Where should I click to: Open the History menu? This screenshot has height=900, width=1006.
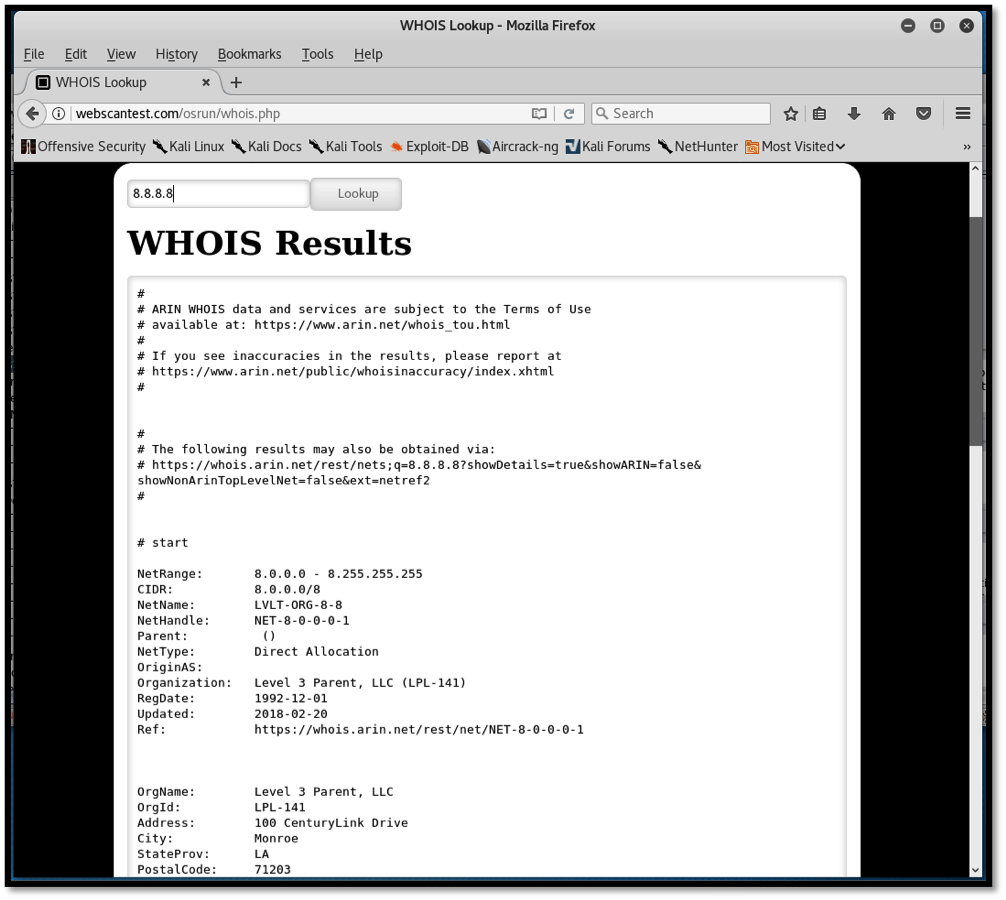pos(176,54)
